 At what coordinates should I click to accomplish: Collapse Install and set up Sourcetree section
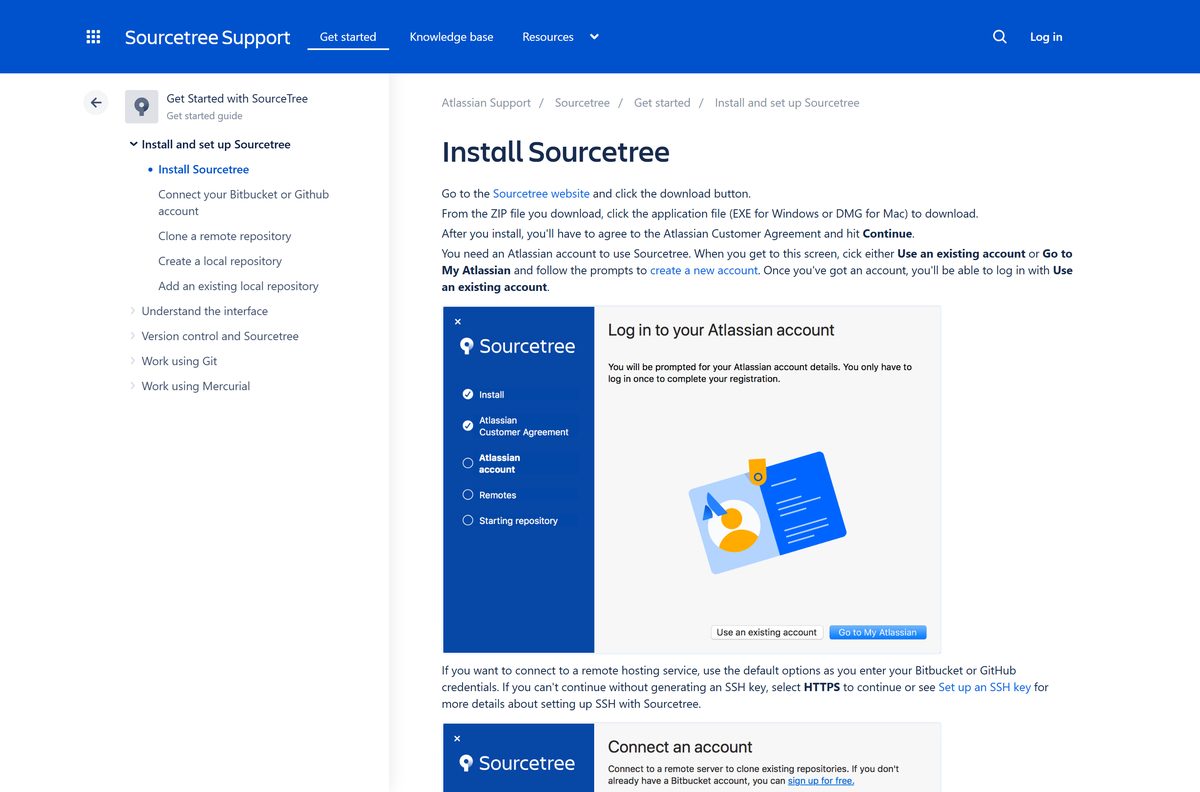tap(133, 144)
